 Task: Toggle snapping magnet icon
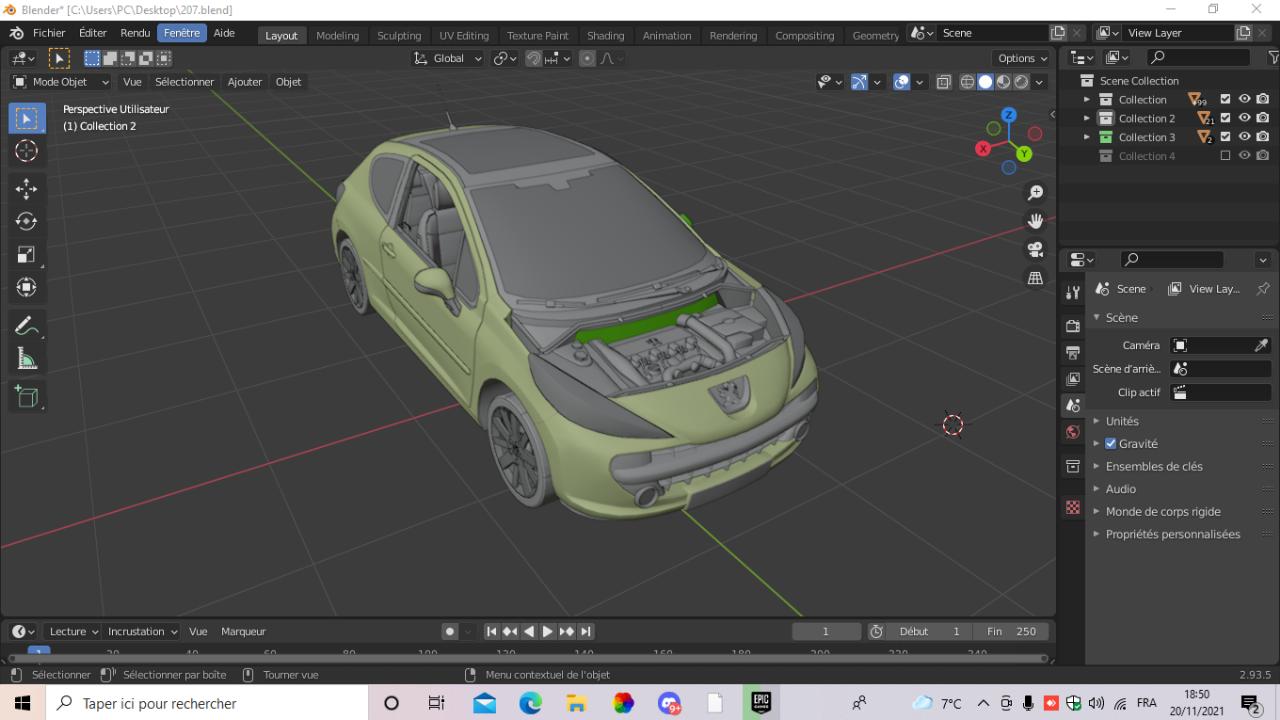point(534,58)
